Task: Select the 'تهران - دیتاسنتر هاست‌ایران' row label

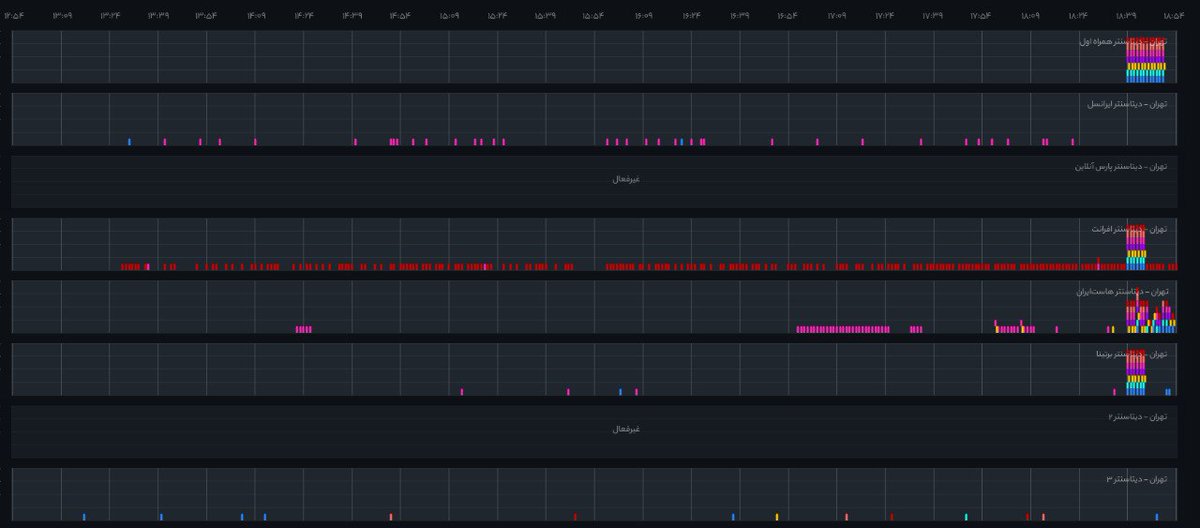Action: tap(1122, 292)
